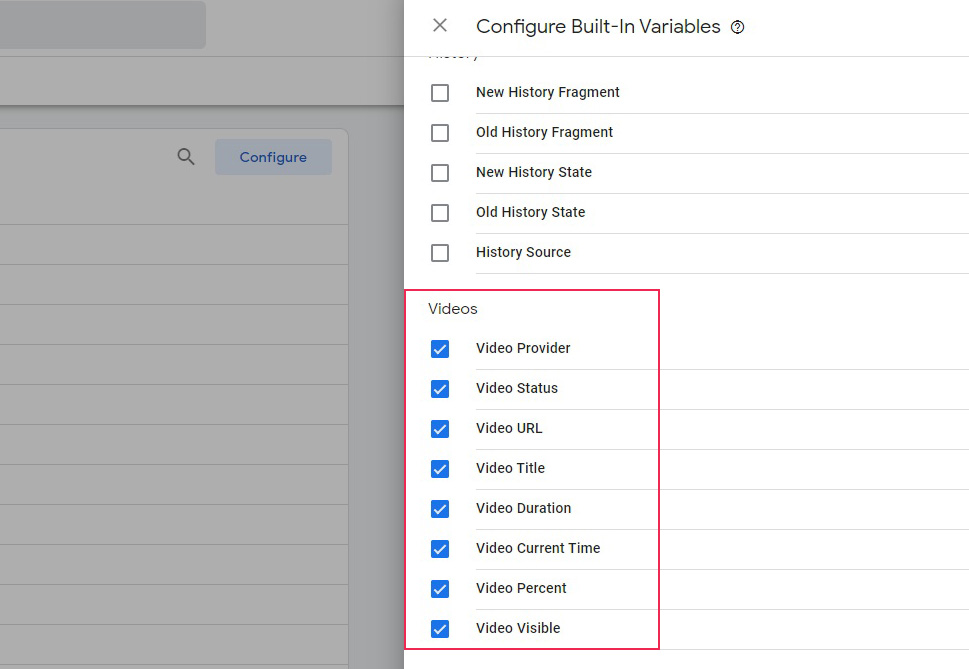Click the 'Configure Built-In Variables' title
Viewport: 969px width, 669px height.
point(598,27)
